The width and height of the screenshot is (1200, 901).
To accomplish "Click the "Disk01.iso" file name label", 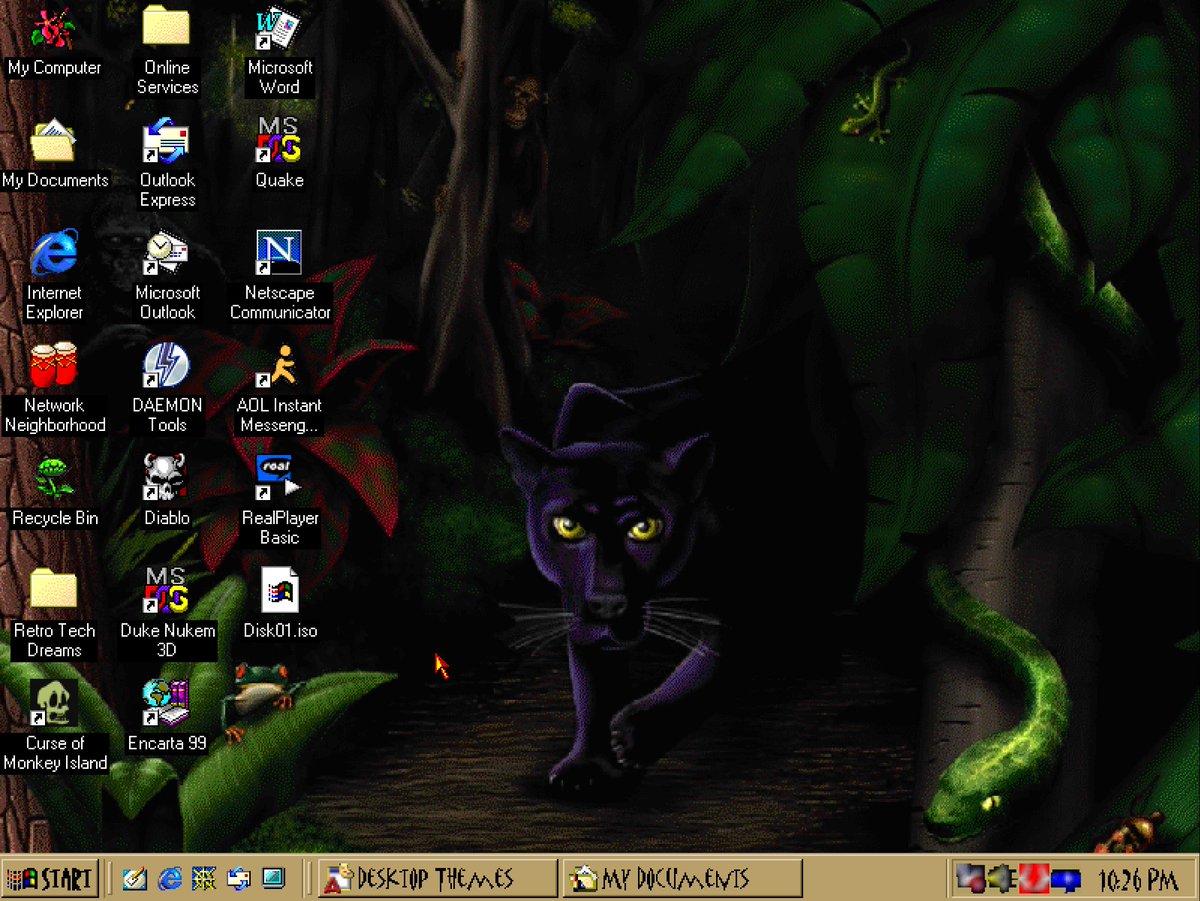I will point(280,631).
